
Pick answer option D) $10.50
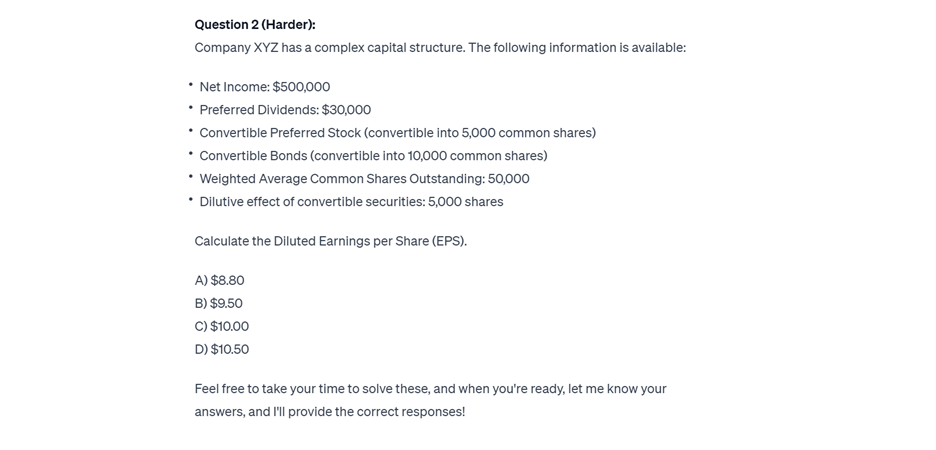click(221, 350)
